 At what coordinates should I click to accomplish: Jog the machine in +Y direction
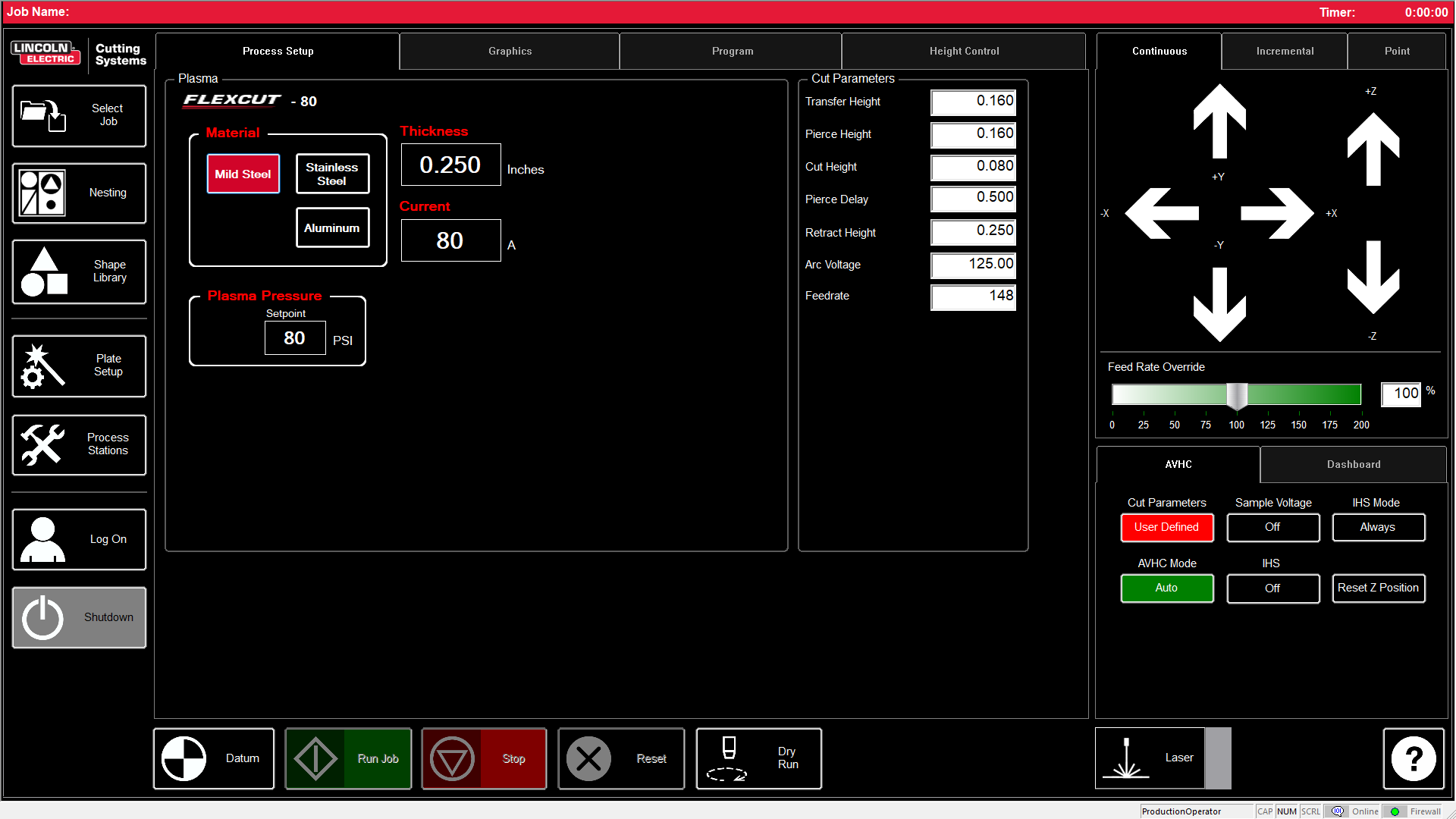pos(1219,121)
